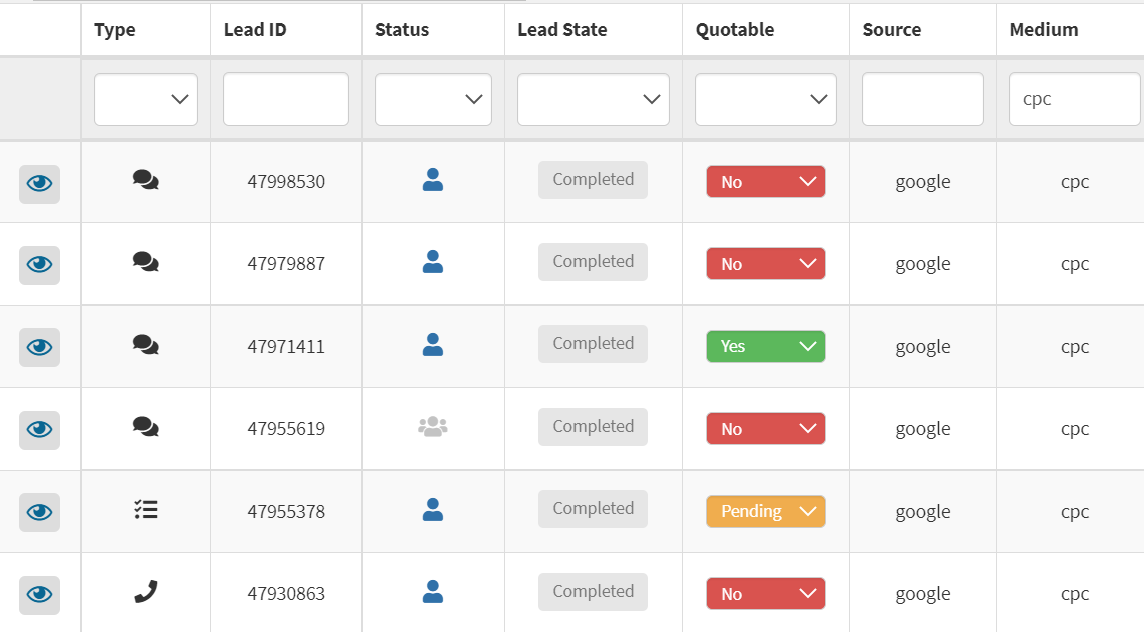Select Lead ID text 47955619

286,428
